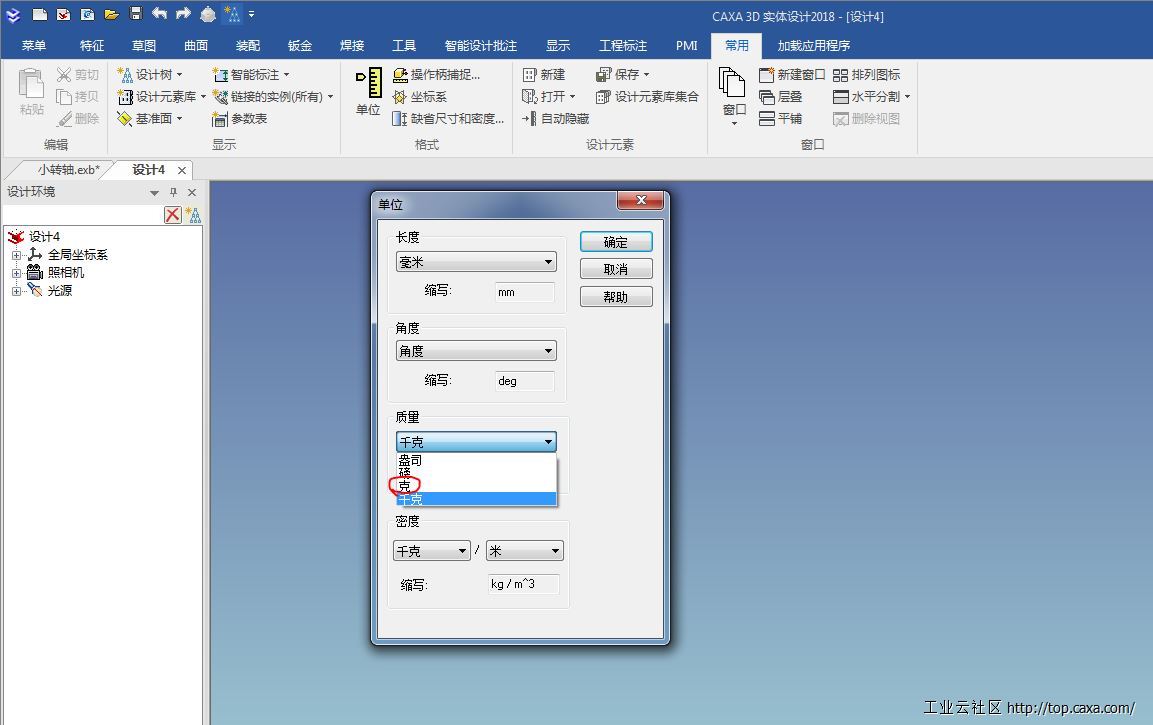The image size is (1153, 725).
Task: Click the 帮助 button
Action: (x=616, y=297)
